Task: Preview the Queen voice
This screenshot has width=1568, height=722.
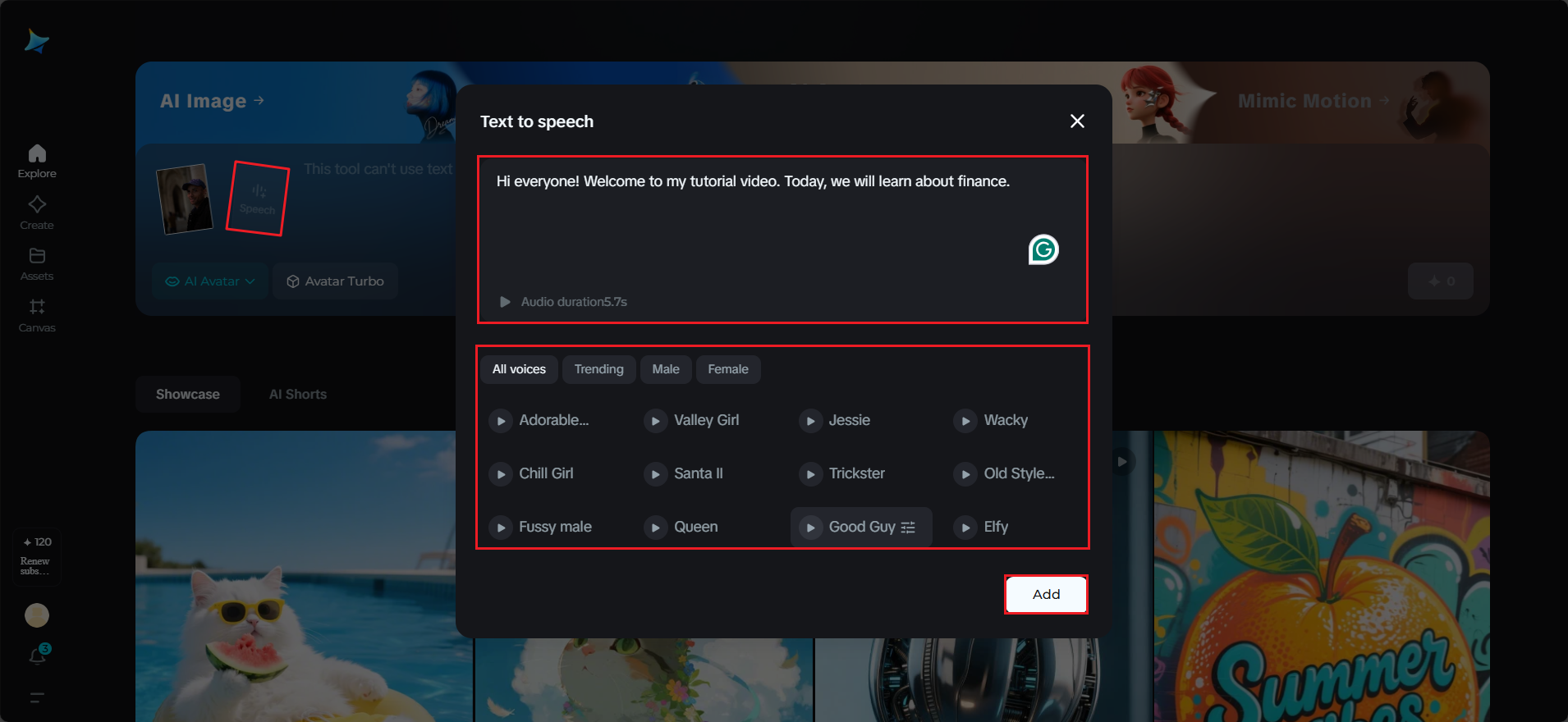Action: pyautogui.click(x=655, y=528)
